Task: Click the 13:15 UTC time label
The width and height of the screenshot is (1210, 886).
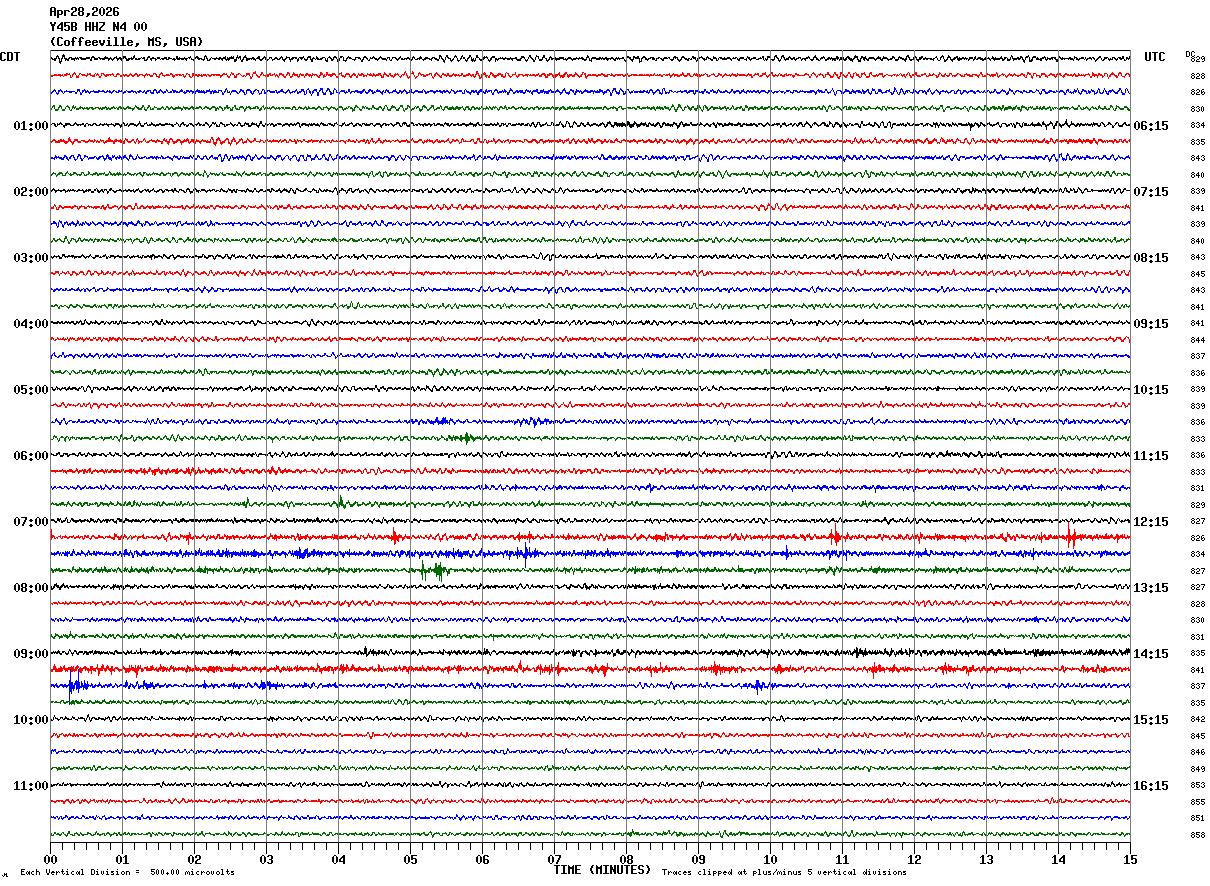Action: click(1151, 588)
